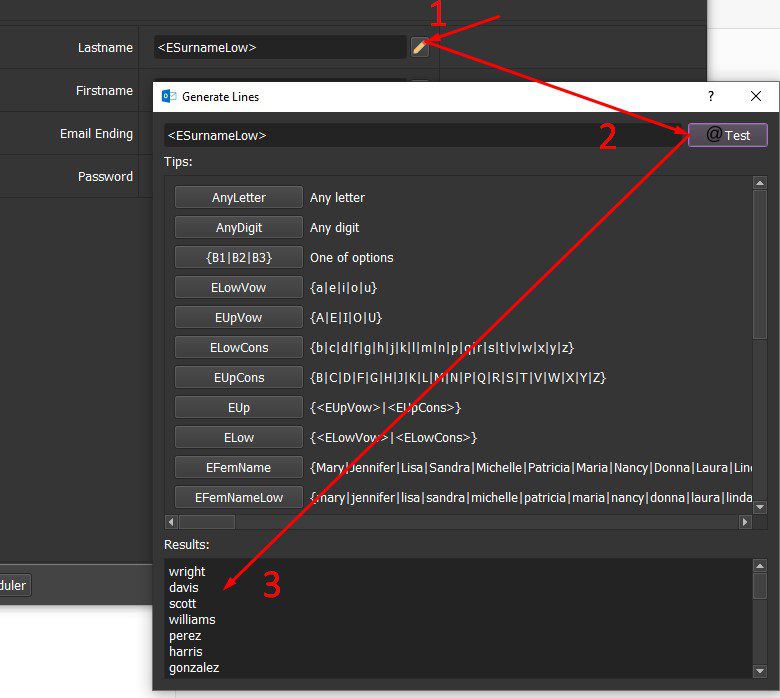Click the Test button

coord(727,135)
